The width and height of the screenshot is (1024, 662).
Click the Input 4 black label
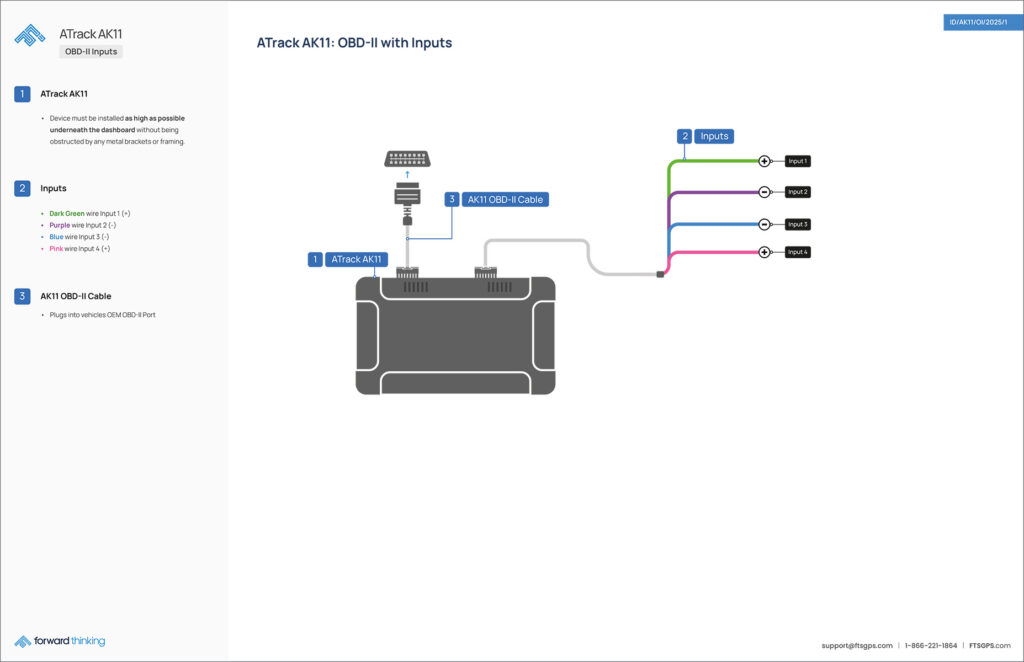point(797,252)
